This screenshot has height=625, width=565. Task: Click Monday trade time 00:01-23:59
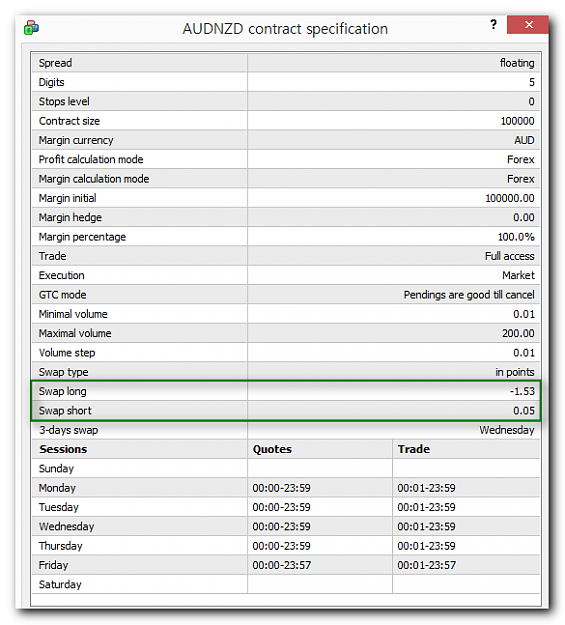(426, 488)
